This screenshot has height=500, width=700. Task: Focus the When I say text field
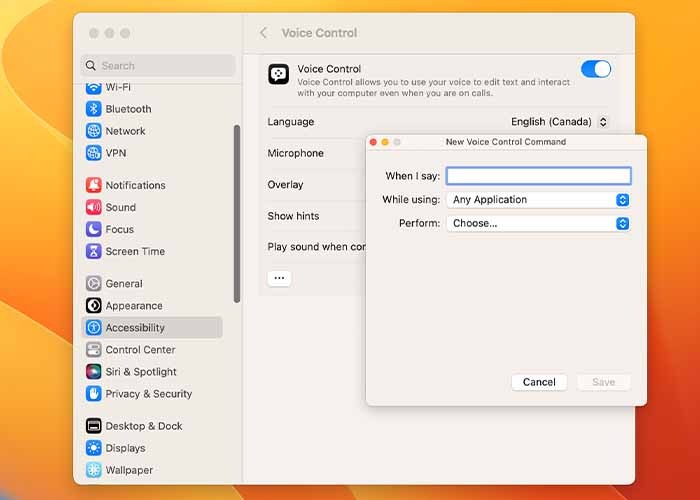[538, 176]
